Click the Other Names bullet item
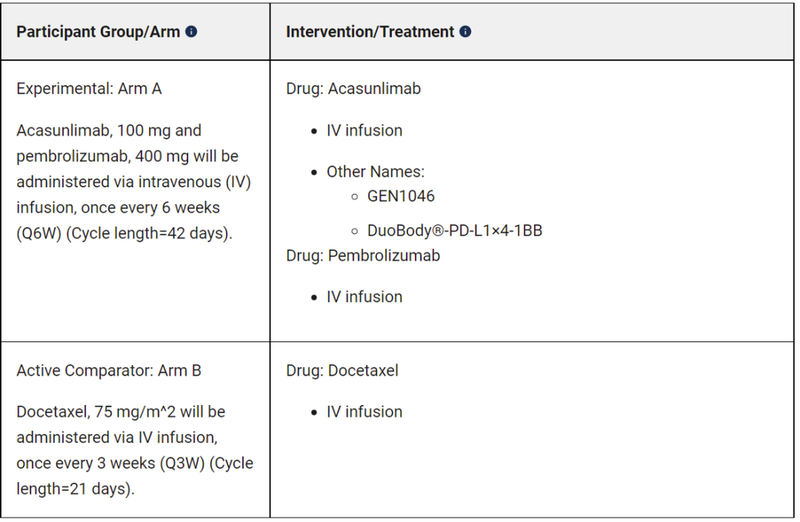Screen dimensions: 800x522 375,172
